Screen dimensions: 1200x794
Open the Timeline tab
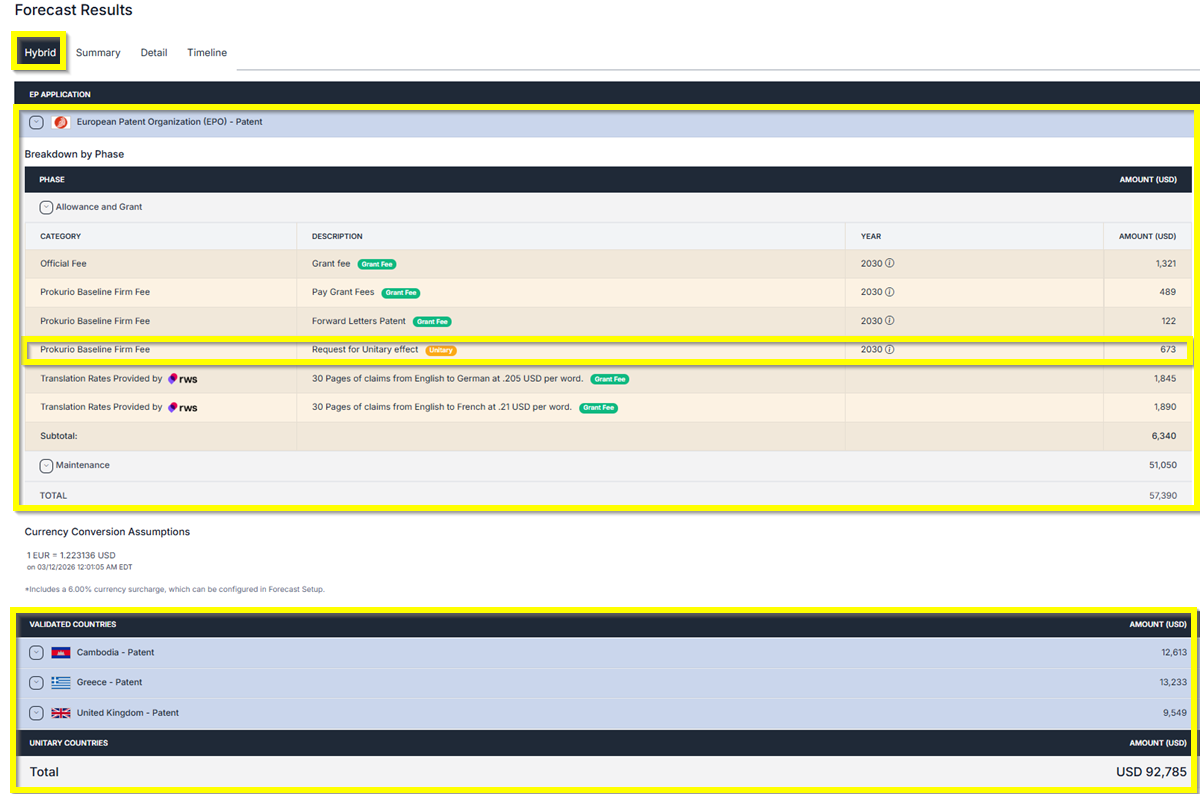(207, 53)
